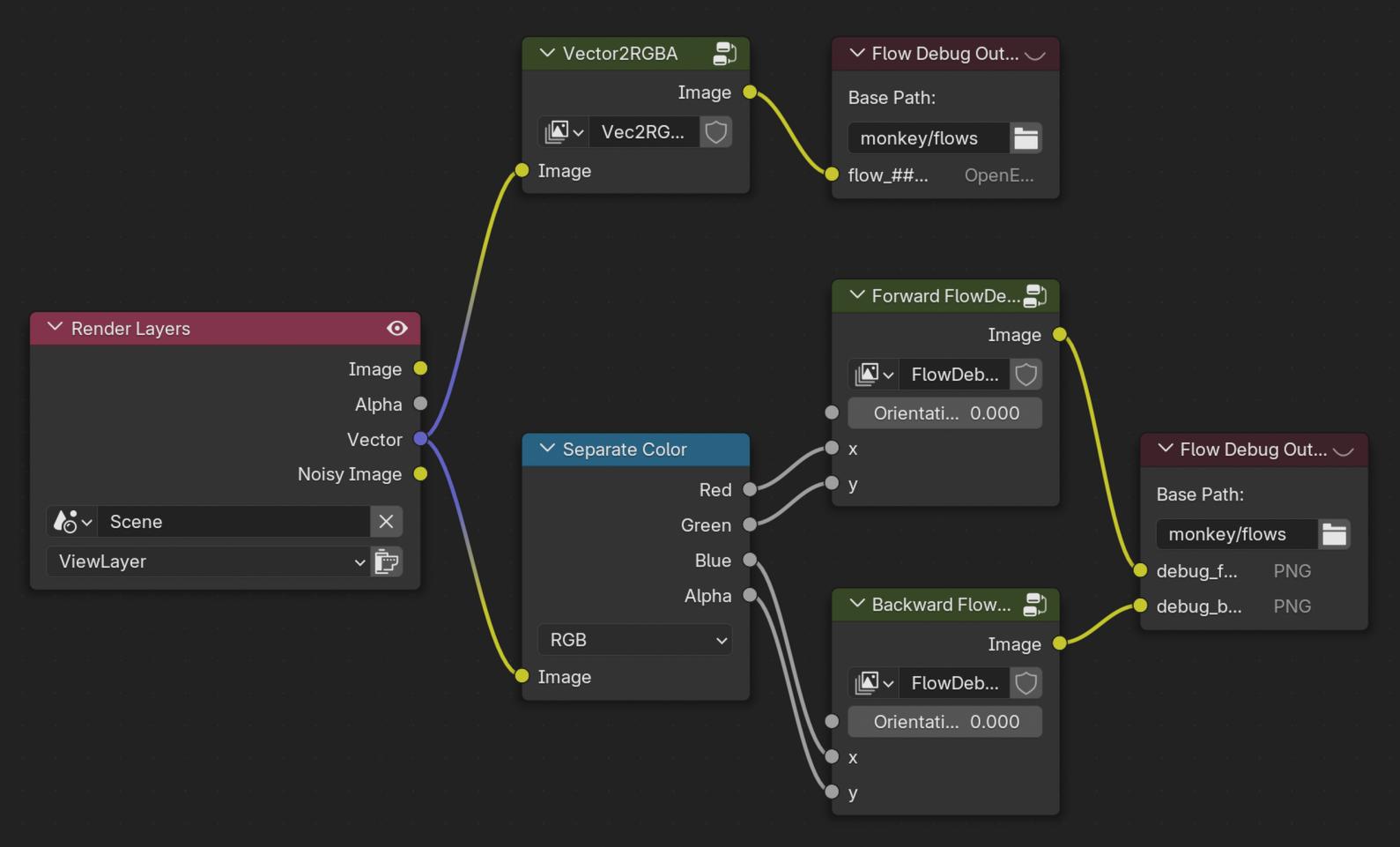This screenshot has height=847, width=1400.
Task: Toggle fake user shield in Forward FlowDebug
Action: pyautogui.click(x=1026, y=375)
